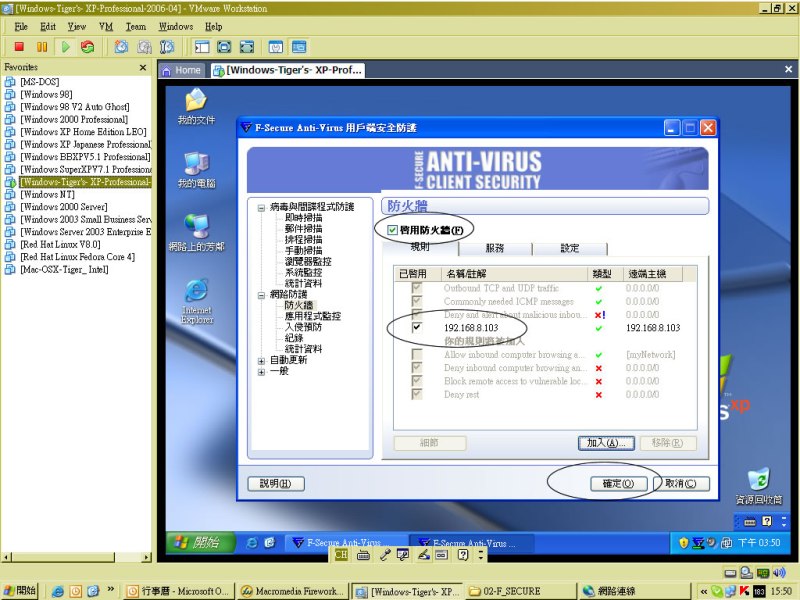Close the Favorites sidebar panel
Image resolution: width=800 pixels, height=600 pixels.
point(142,68)
